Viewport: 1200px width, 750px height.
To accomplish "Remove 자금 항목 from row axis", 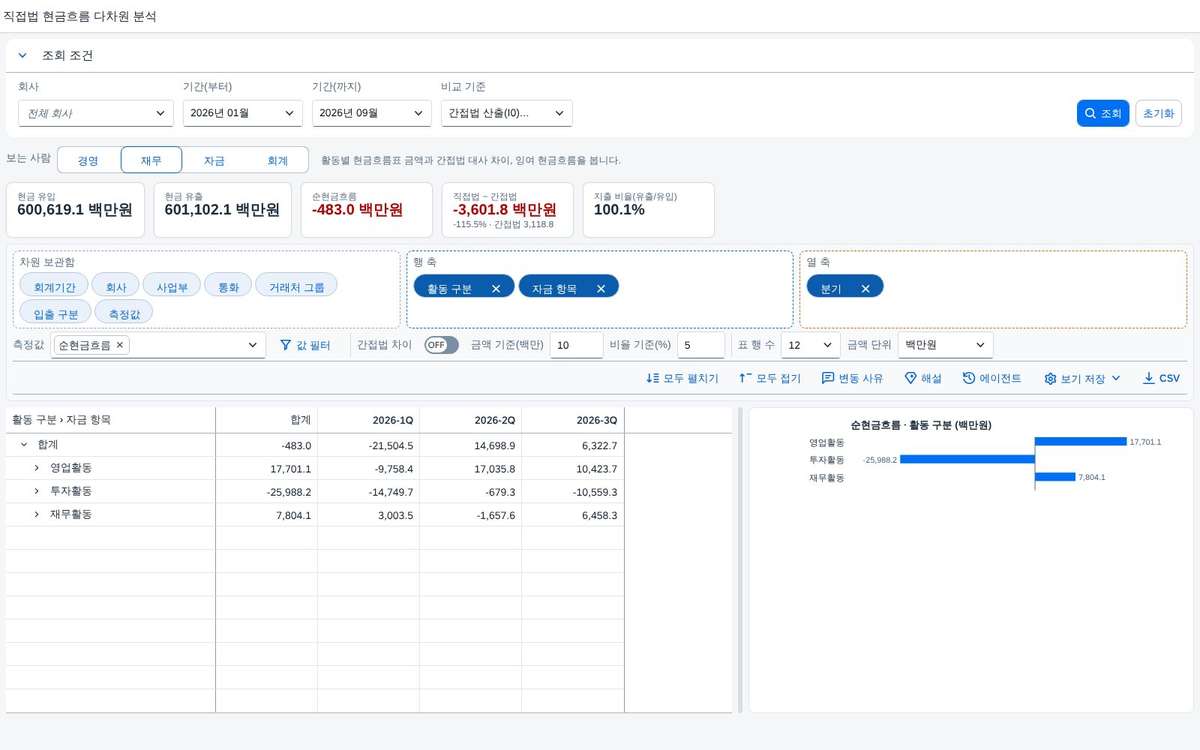I will [x=601, y=288].
